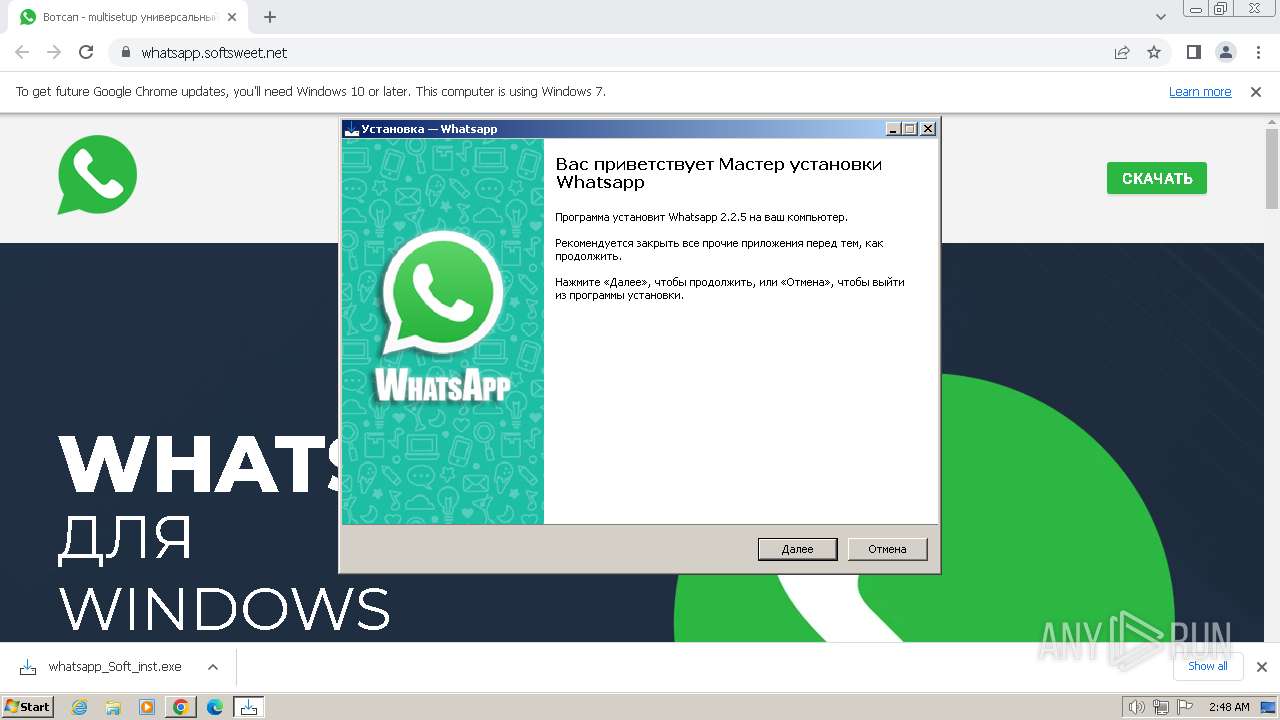Dismiss the Chrome update infobar
Screen dimensions: 1280x720
(1256, 92)
